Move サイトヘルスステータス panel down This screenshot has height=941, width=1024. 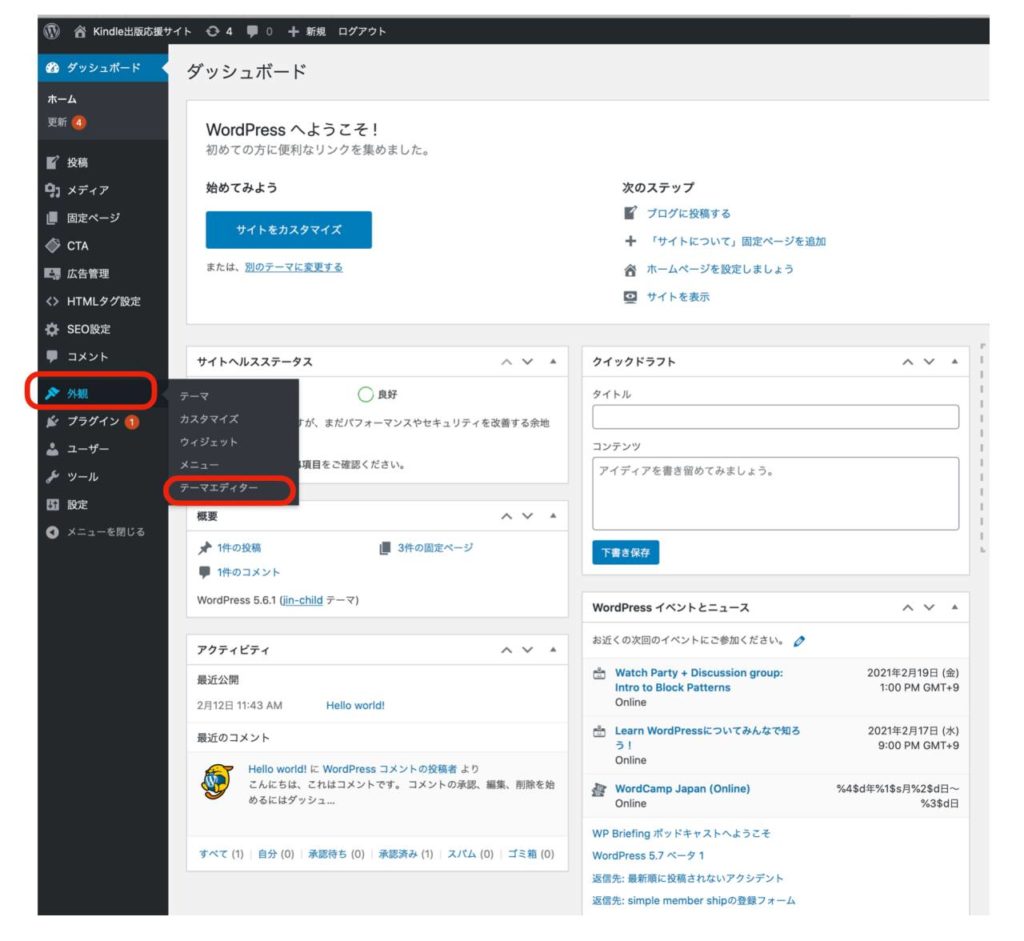(528, 362)
